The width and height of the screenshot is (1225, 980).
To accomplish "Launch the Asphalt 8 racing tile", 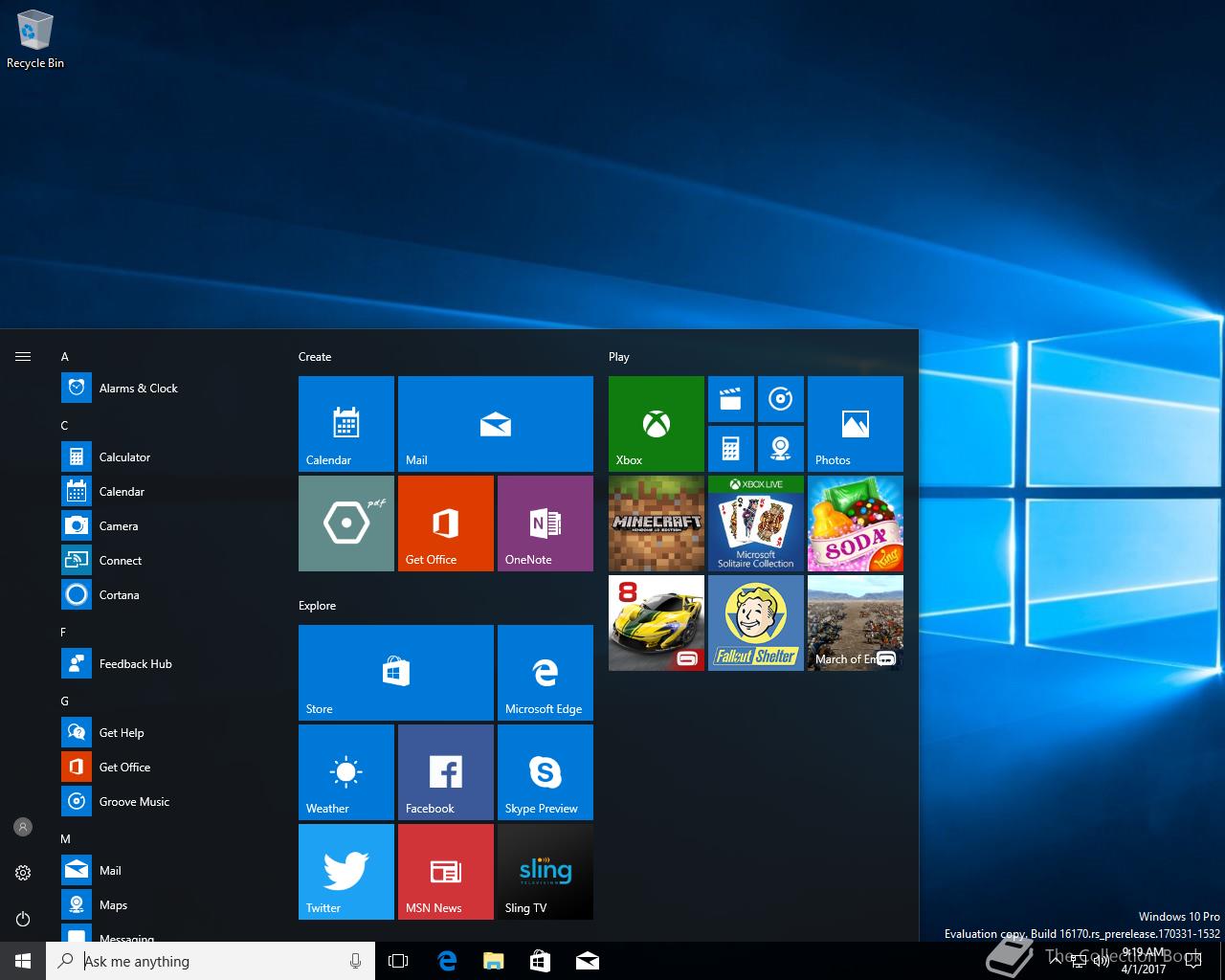I will click(657, 623).
